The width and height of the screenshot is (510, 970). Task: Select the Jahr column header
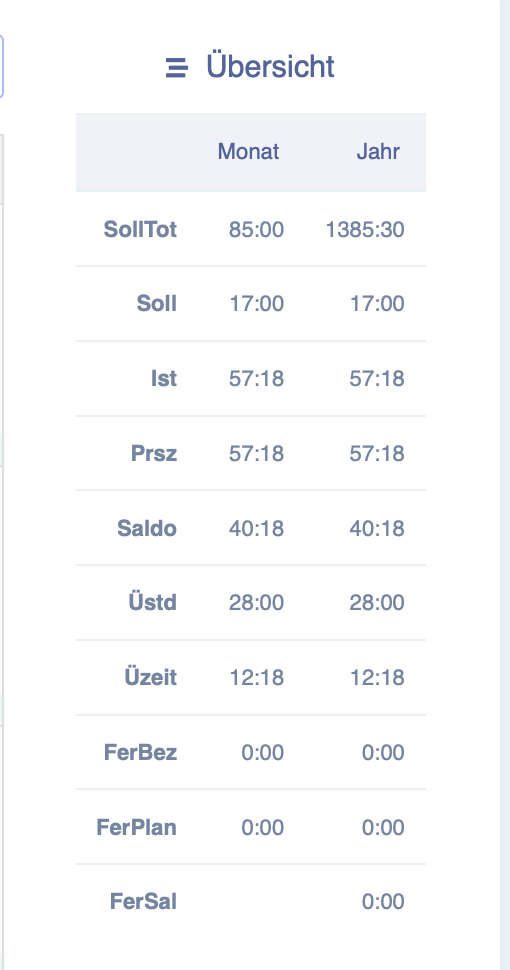(378, 152)
